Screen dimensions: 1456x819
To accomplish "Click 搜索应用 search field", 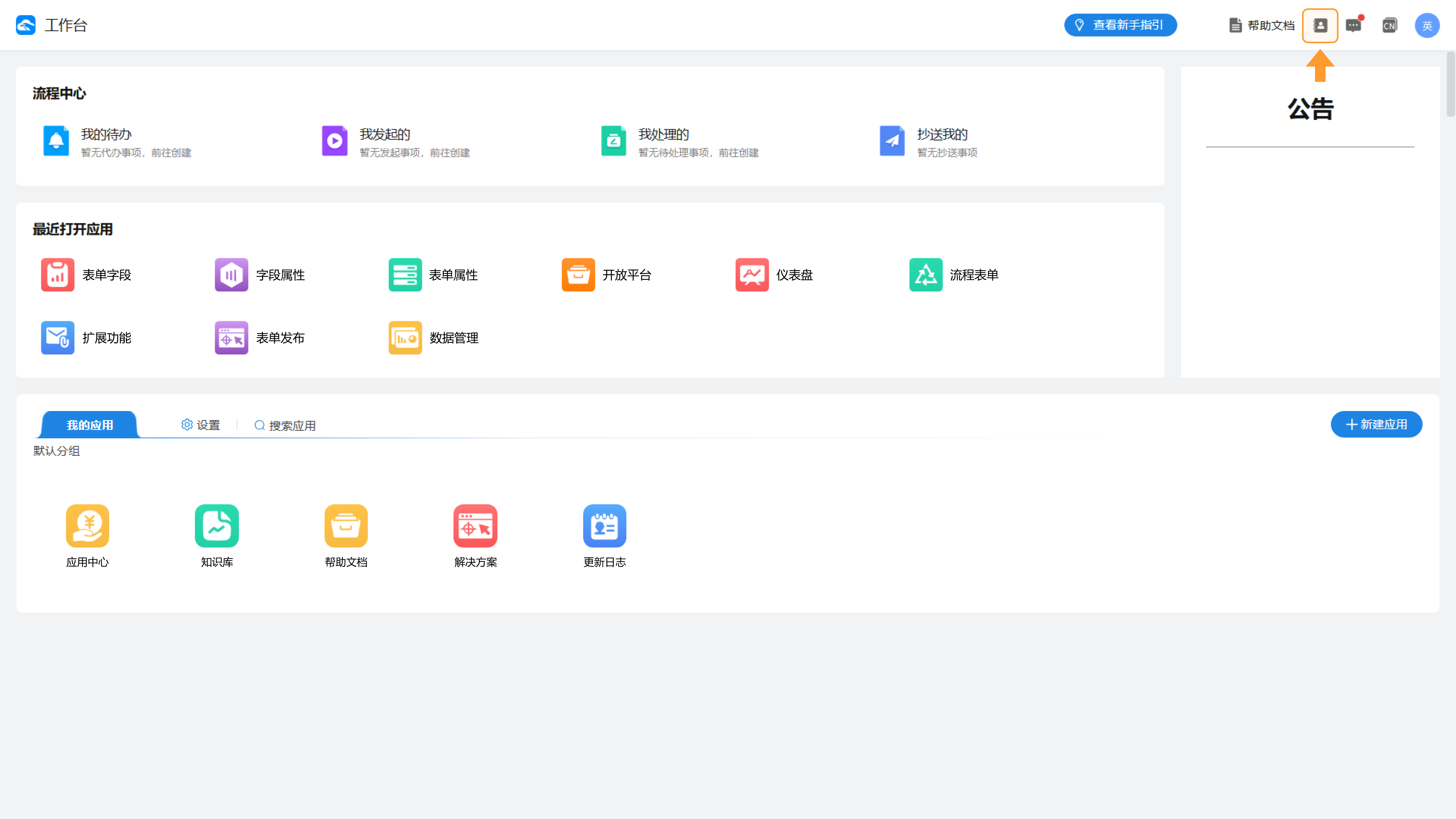I will click(x=286, y=425).
